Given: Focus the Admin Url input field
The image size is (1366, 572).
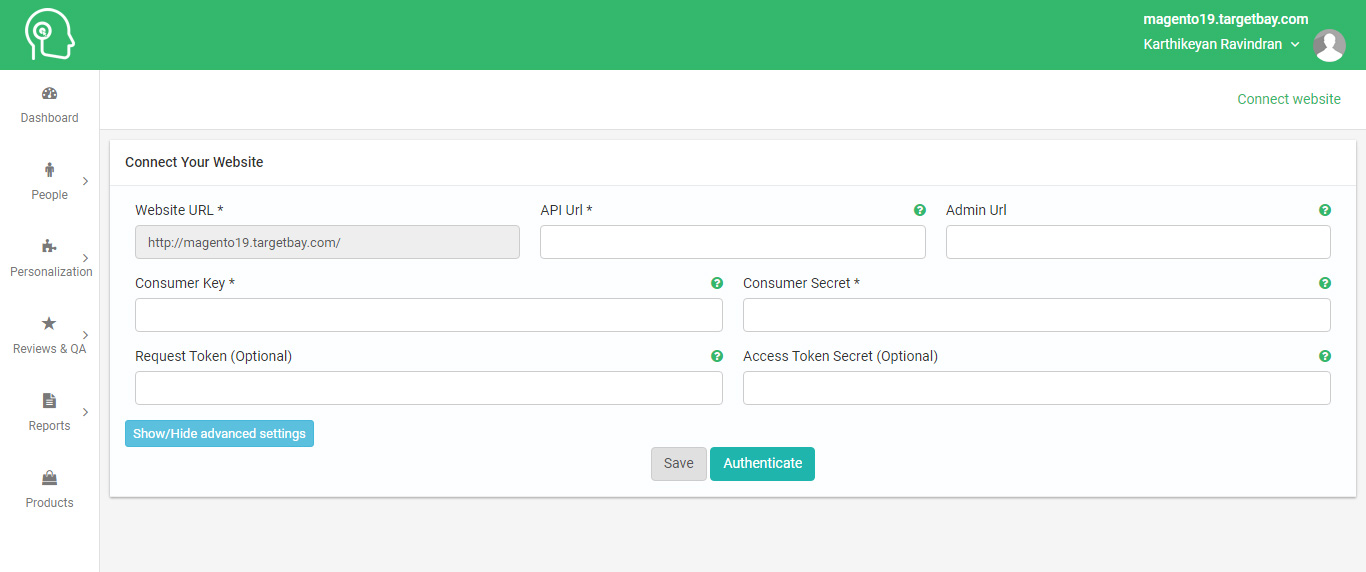Looking at the screenshot, I should (1138, 242).
